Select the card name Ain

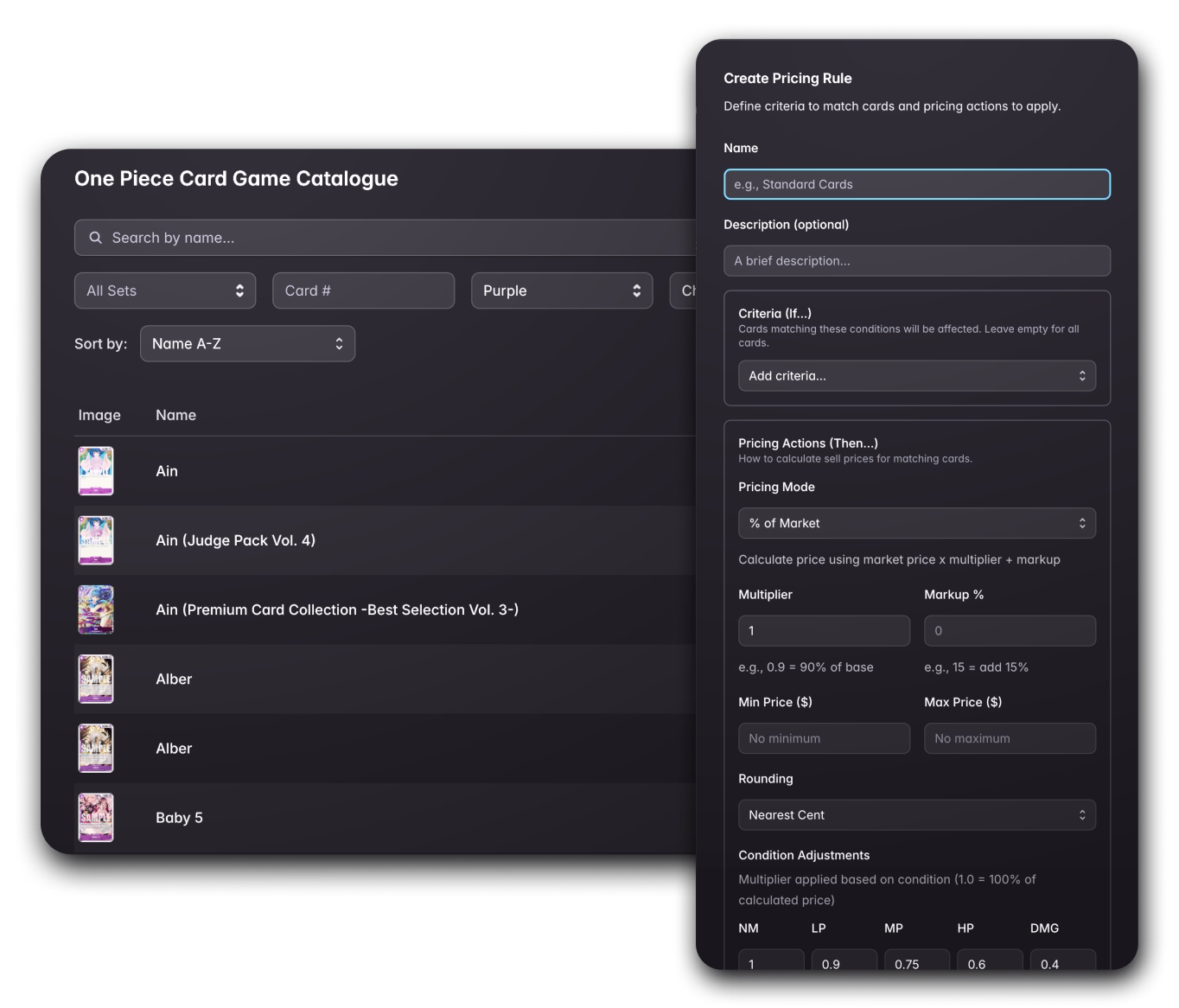coord(167,471)
